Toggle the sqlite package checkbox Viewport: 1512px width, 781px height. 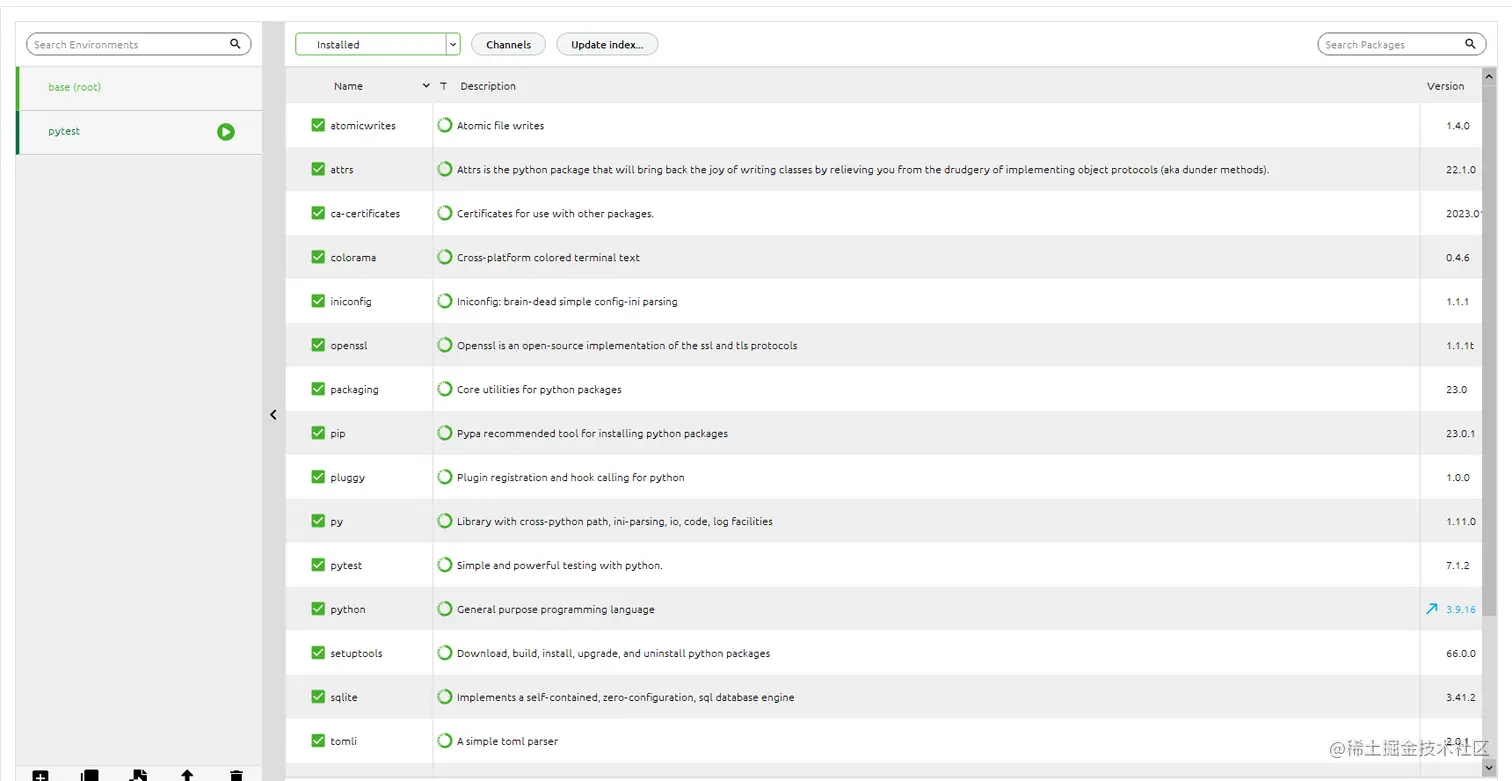tap(318, 697)
